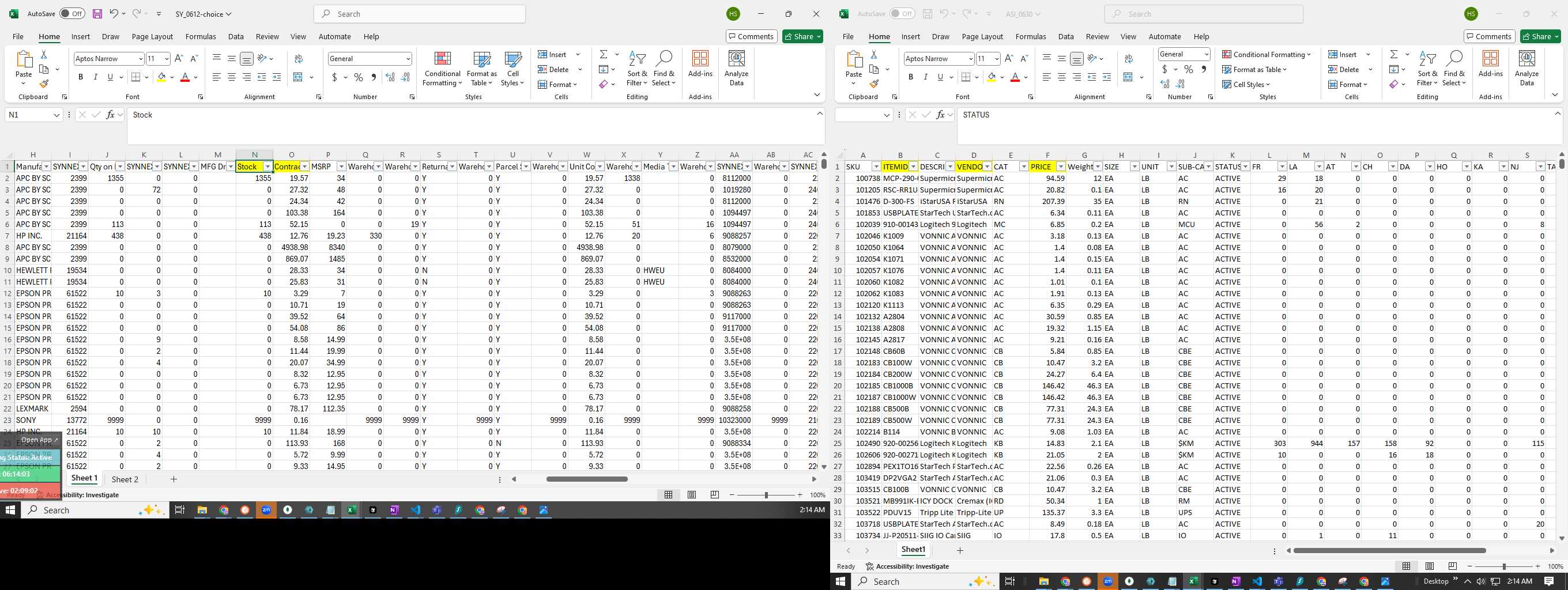Open General number format dropdown in SY_0612-choice
The image size is (1568, 590).
tap(408, 58)
